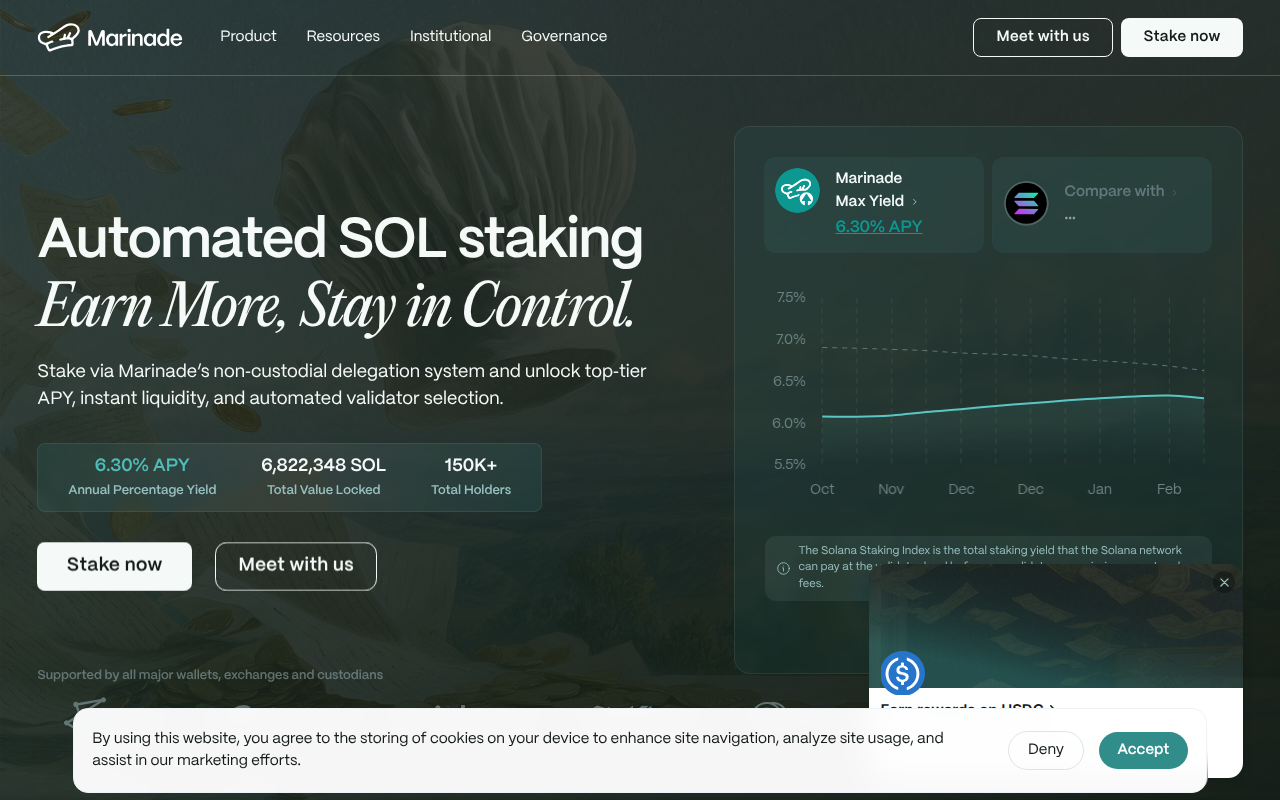This screenshot has height=800, width=1280.
Task: Expand Marinade Max Yield selector chevron
Action: [x=914, y=202]
